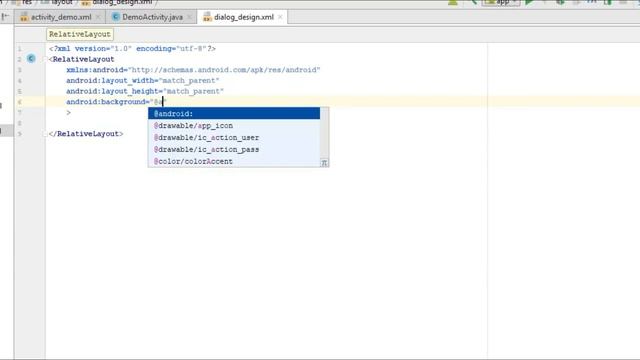This screenshot has width=640, height=360.
Task: Choose @color/colorAccent suggestion
Action: [234, 161]
